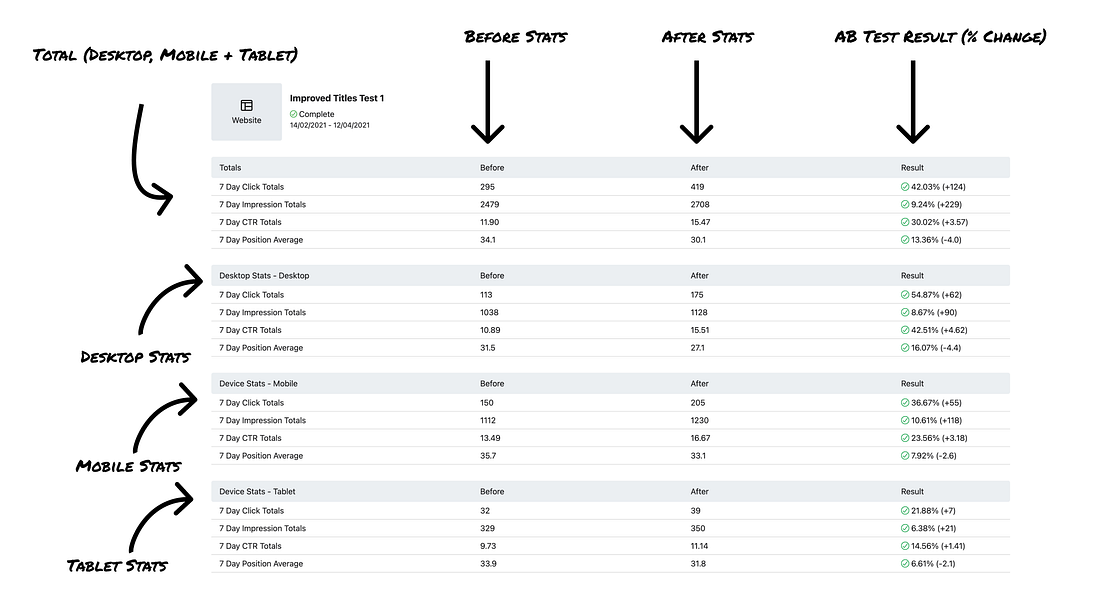Click the Mobile 7 Day Impression Totals row
This screenshot has height=600, width=1103.
point(611,421)
